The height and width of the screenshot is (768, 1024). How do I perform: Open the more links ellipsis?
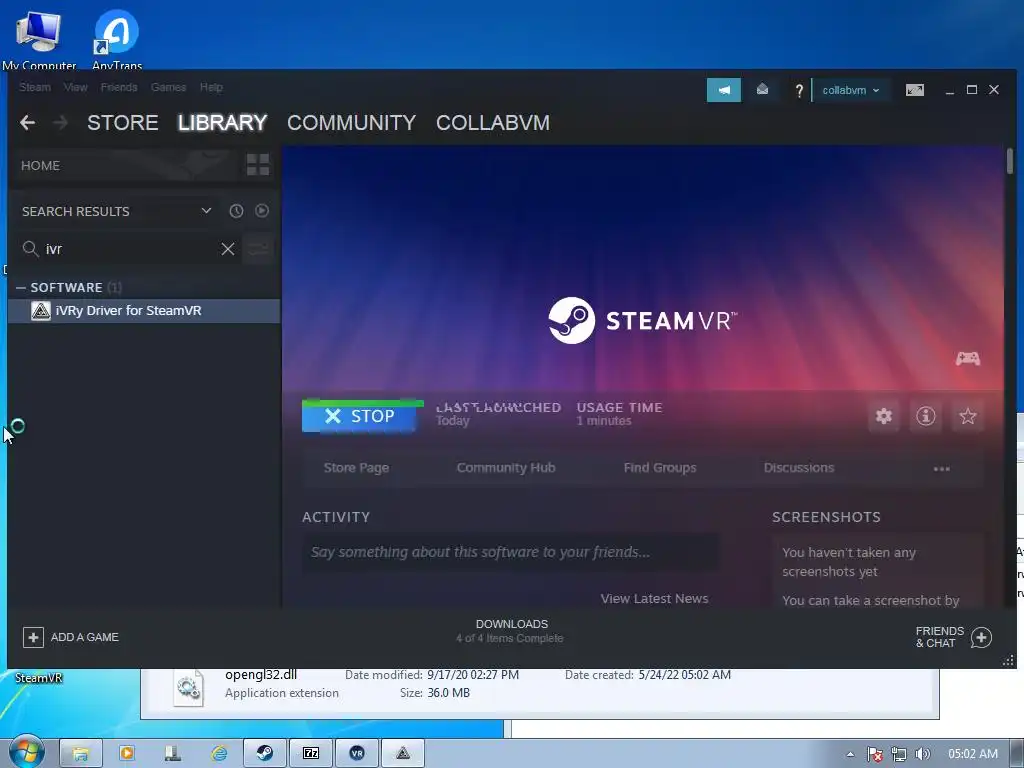click(x=941, y=468)
